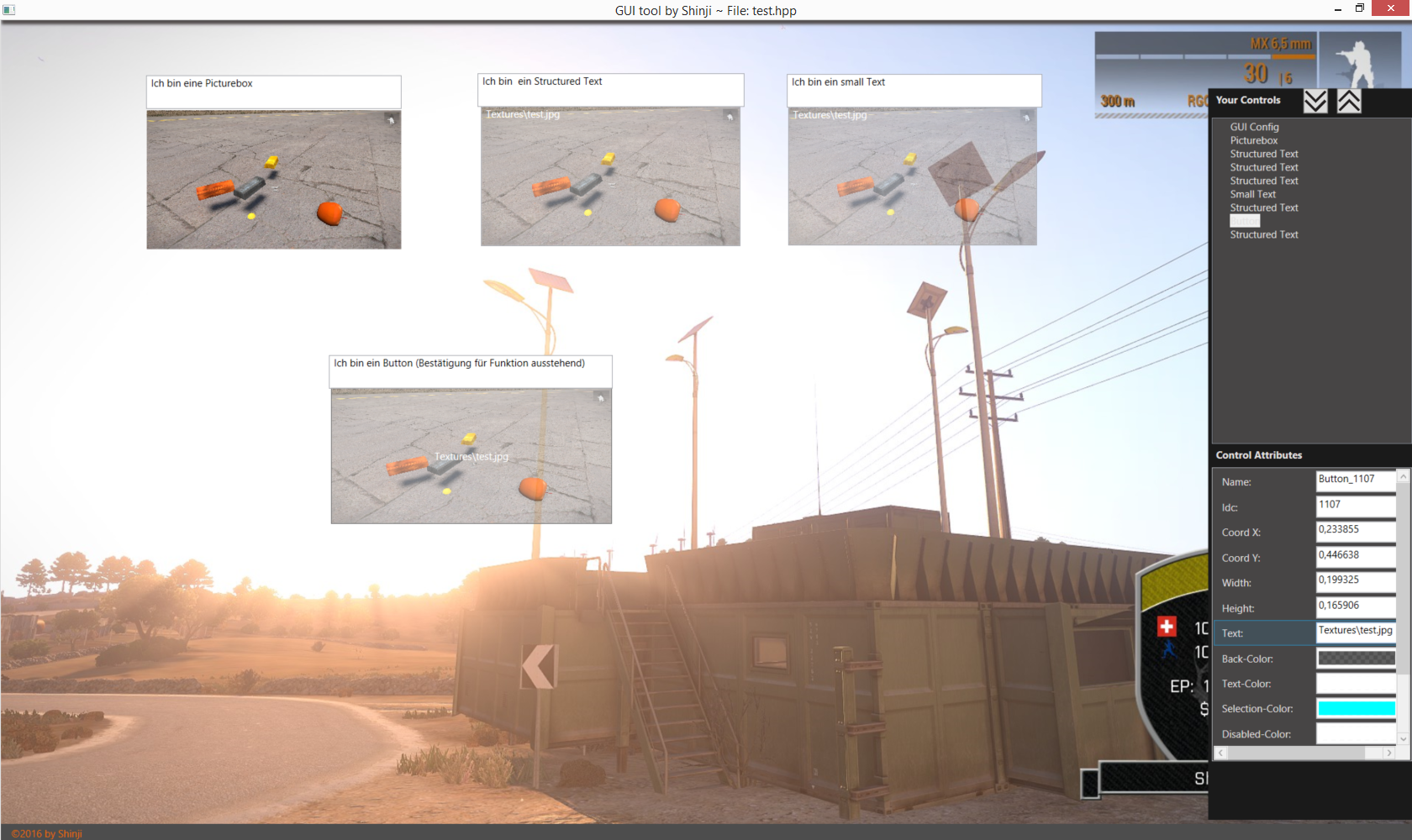Edit the Name field showing Button_1107
The image size is (1412, 840).
pyautogui.click(x=1356, y=480)
